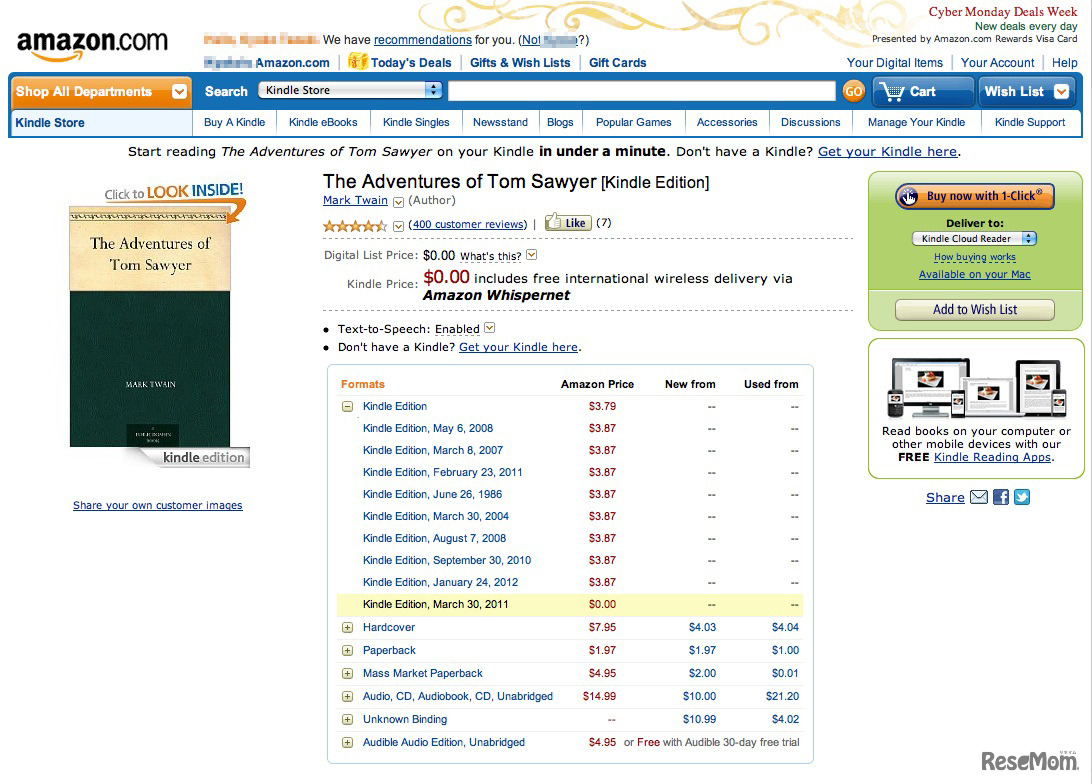
Task: Open the Help link
Action: (1065, 63)
